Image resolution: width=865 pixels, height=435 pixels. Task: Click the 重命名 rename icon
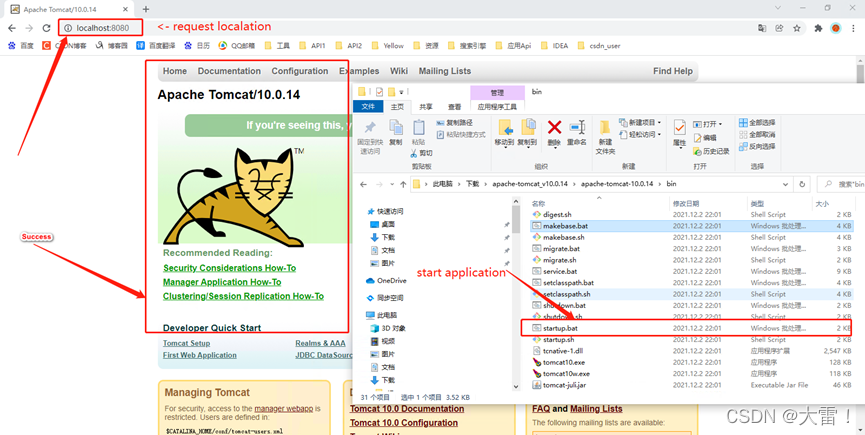(576, 133)
